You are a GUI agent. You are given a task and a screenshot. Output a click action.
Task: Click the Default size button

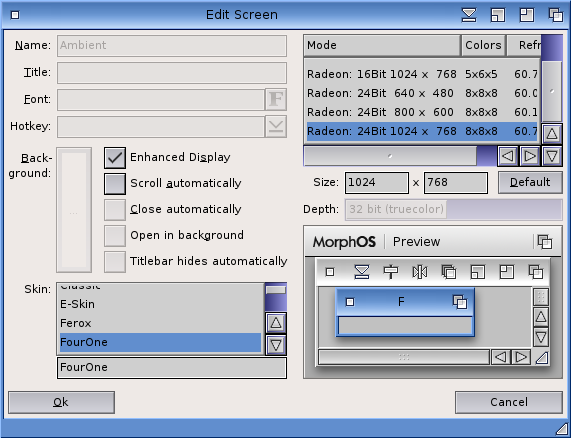tap(530, 182)
